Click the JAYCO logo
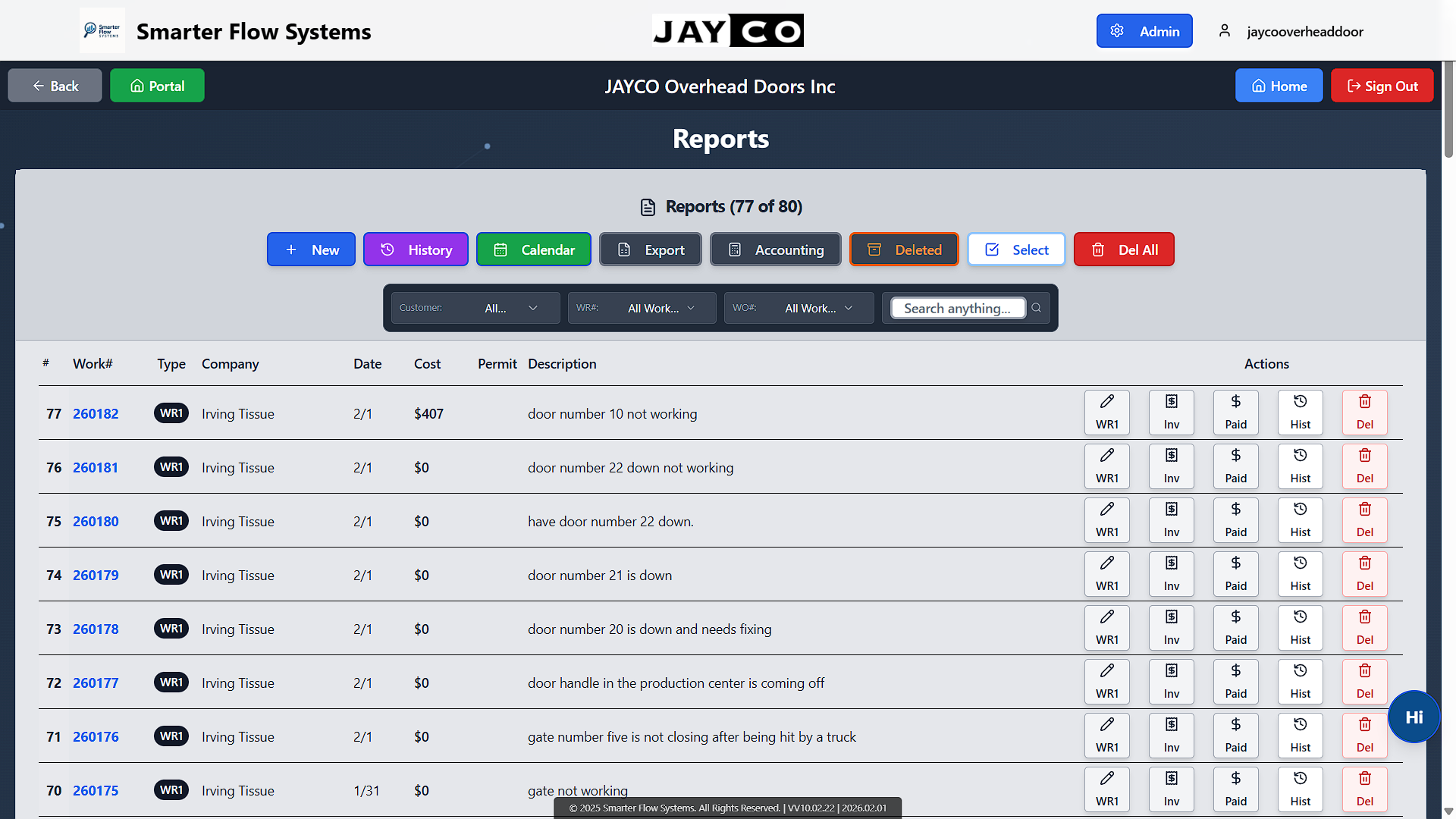This screenshot has height=819, width=1456. click(x=728, y=30)
